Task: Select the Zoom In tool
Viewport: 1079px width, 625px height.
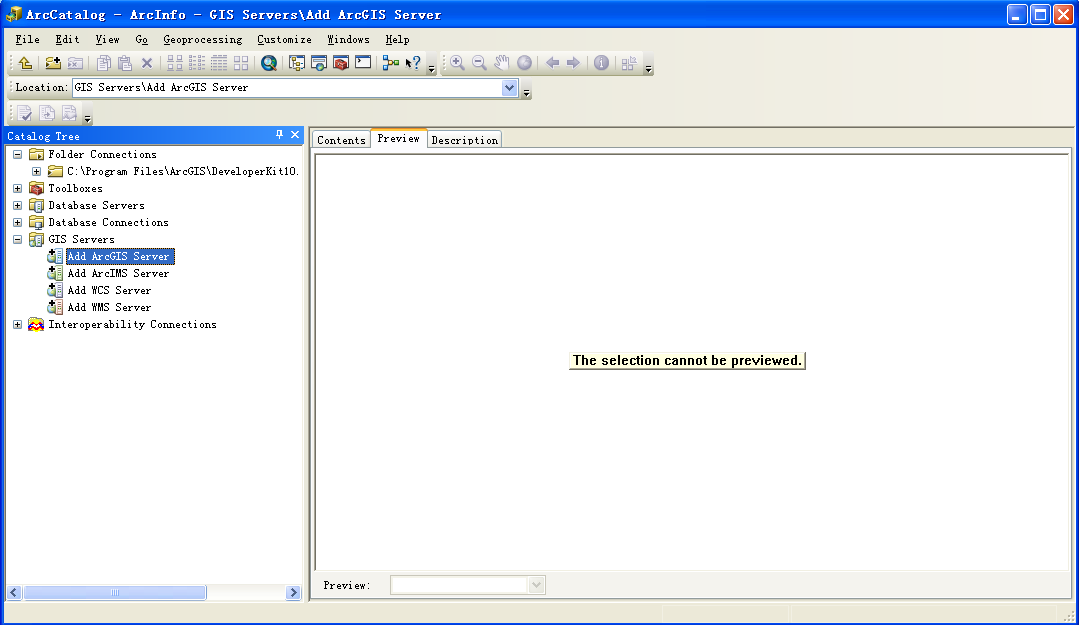Action: click(457, 63)
